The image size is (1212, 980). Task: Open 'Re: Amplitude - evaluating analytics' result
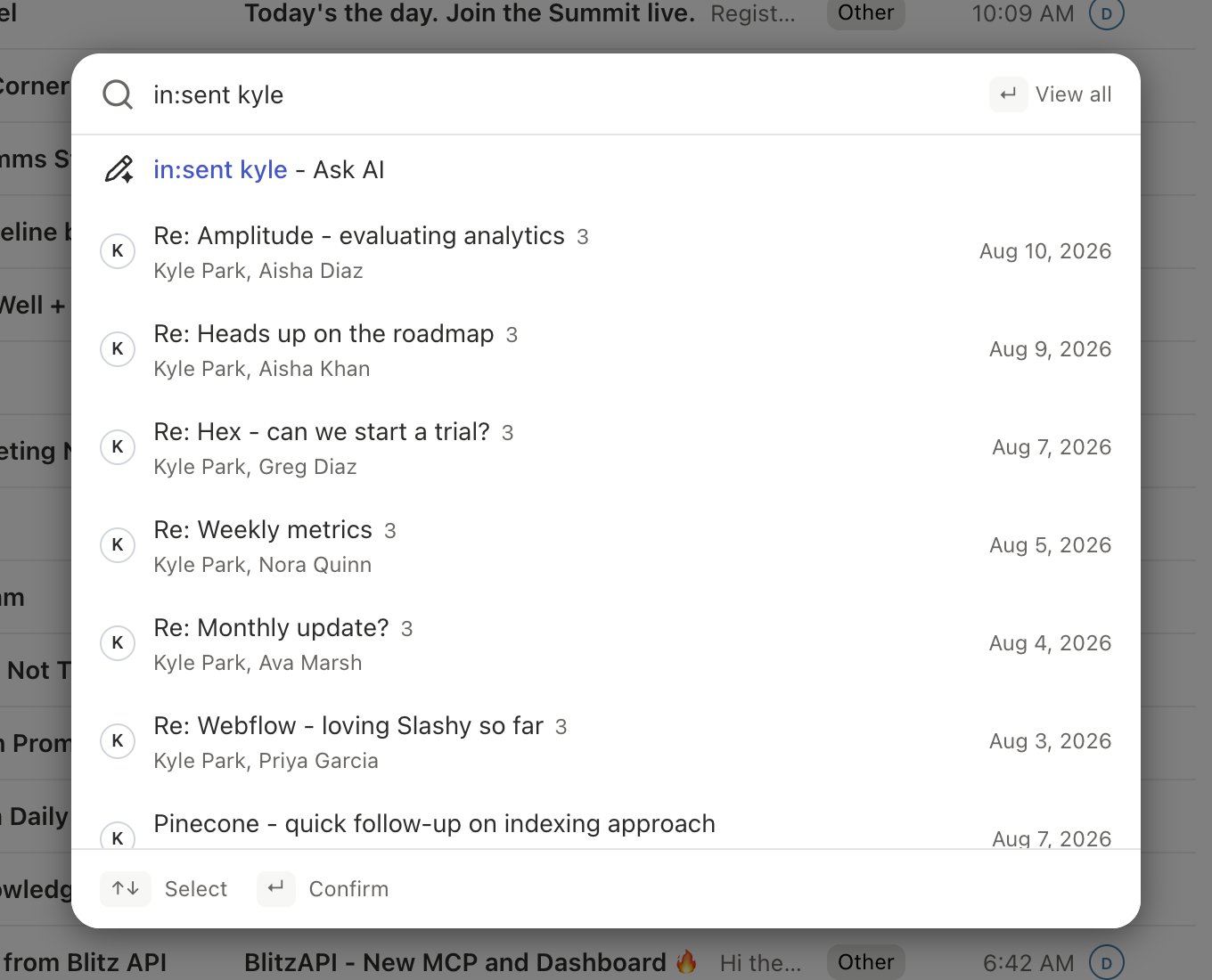tap(606, 251)
